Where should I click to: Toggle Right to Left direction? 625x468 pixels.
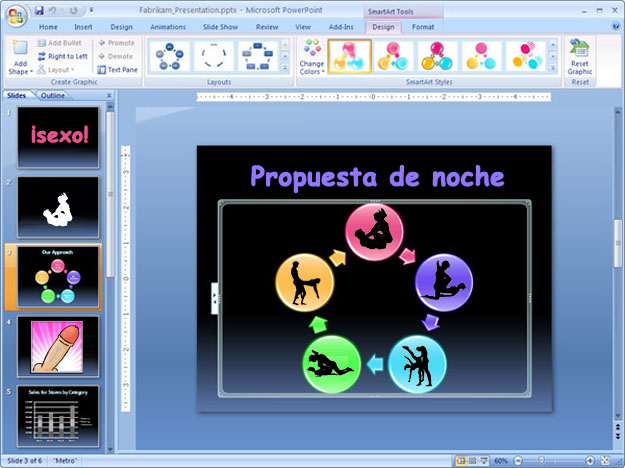[x=63, y=56]
